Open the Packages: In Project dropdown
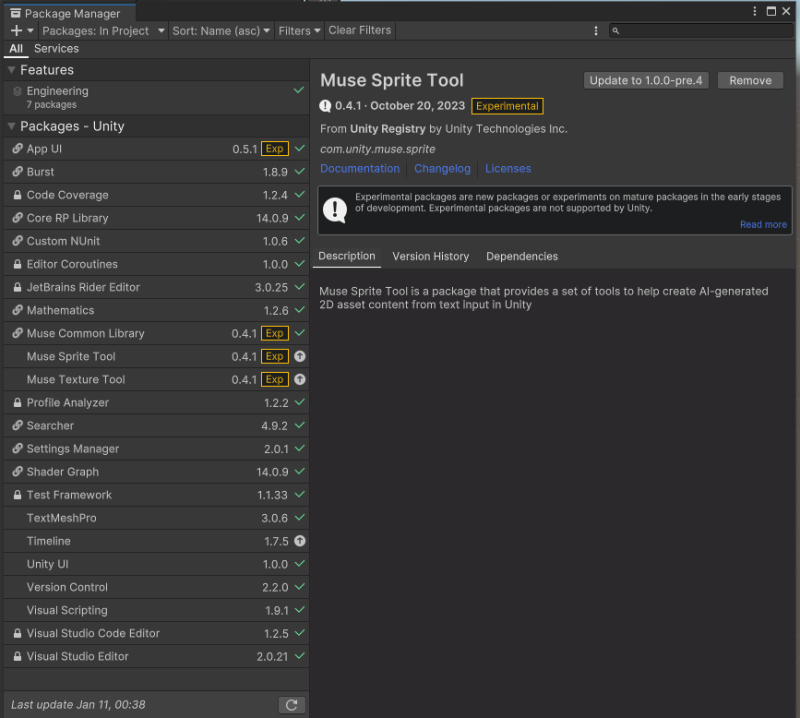The height and width of the screenshot is (718, 800). click(103, 31)
